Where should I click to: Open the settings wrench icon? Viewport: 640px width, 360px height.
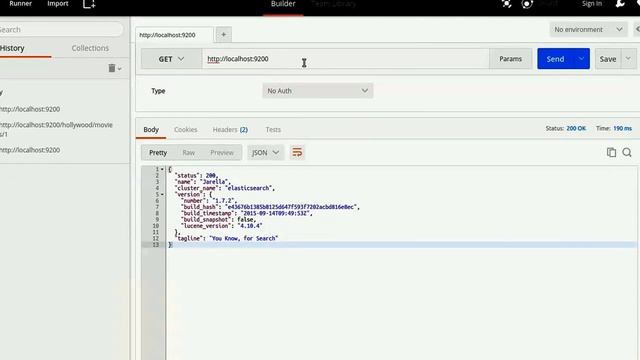pos(620,4)
